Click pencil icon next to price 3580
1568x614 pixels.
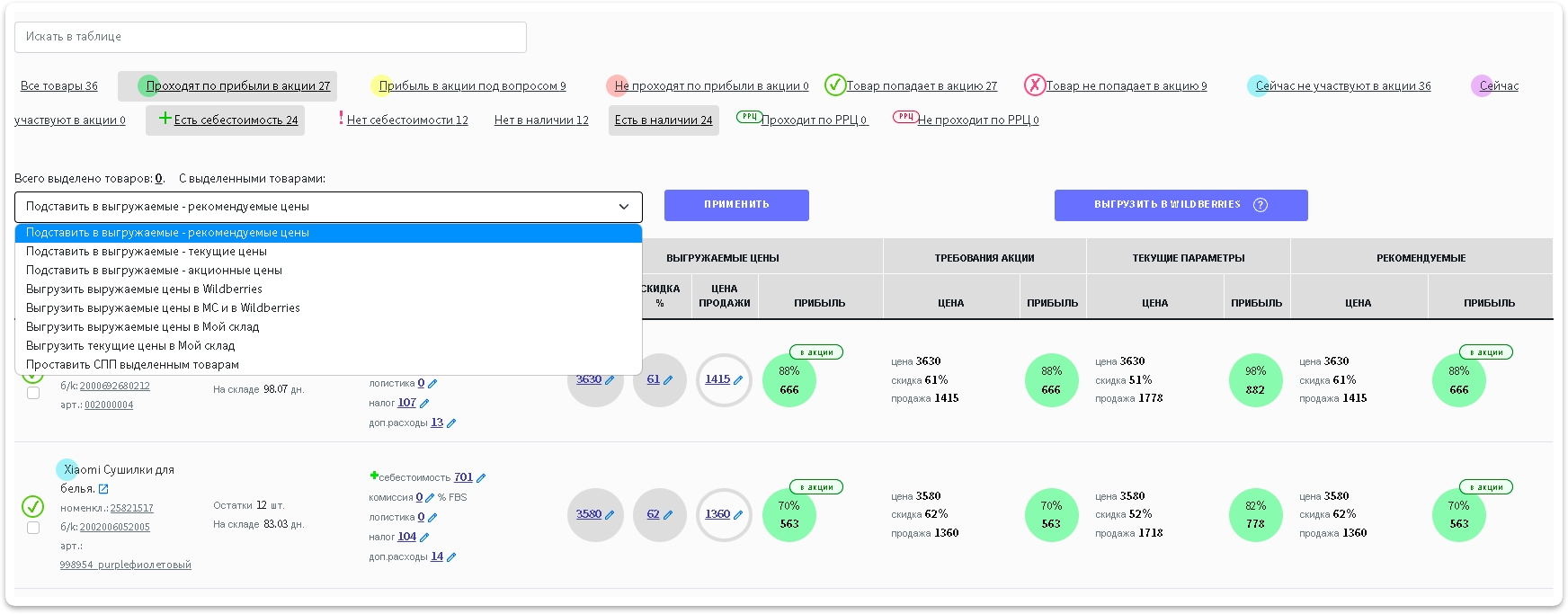pos(610,515)
